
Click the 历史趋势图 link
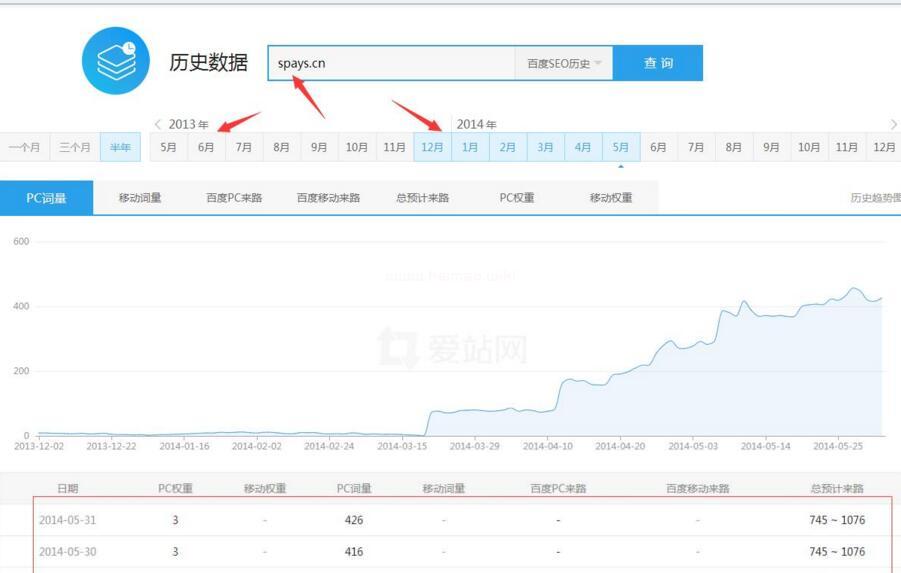coord(874,198)
